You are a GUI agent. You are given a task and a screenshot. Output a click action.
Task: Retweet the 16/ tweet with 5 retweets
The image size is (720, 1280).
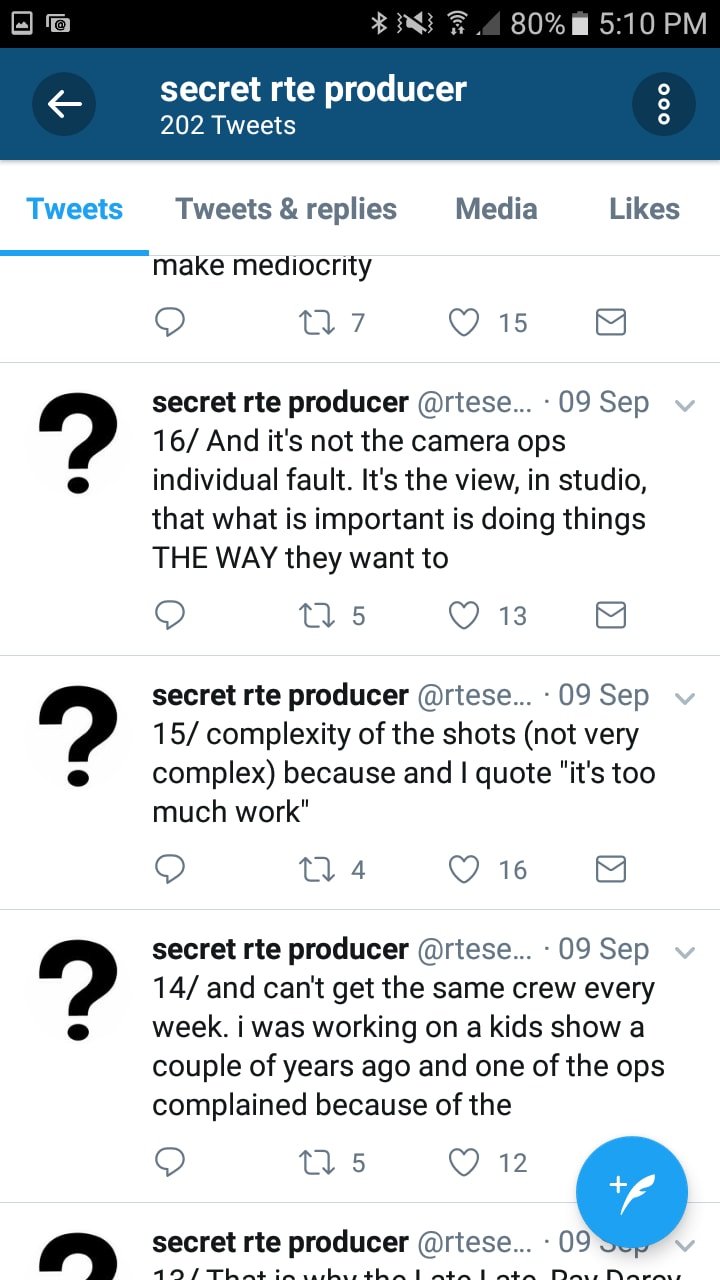(x=318, y=615)
